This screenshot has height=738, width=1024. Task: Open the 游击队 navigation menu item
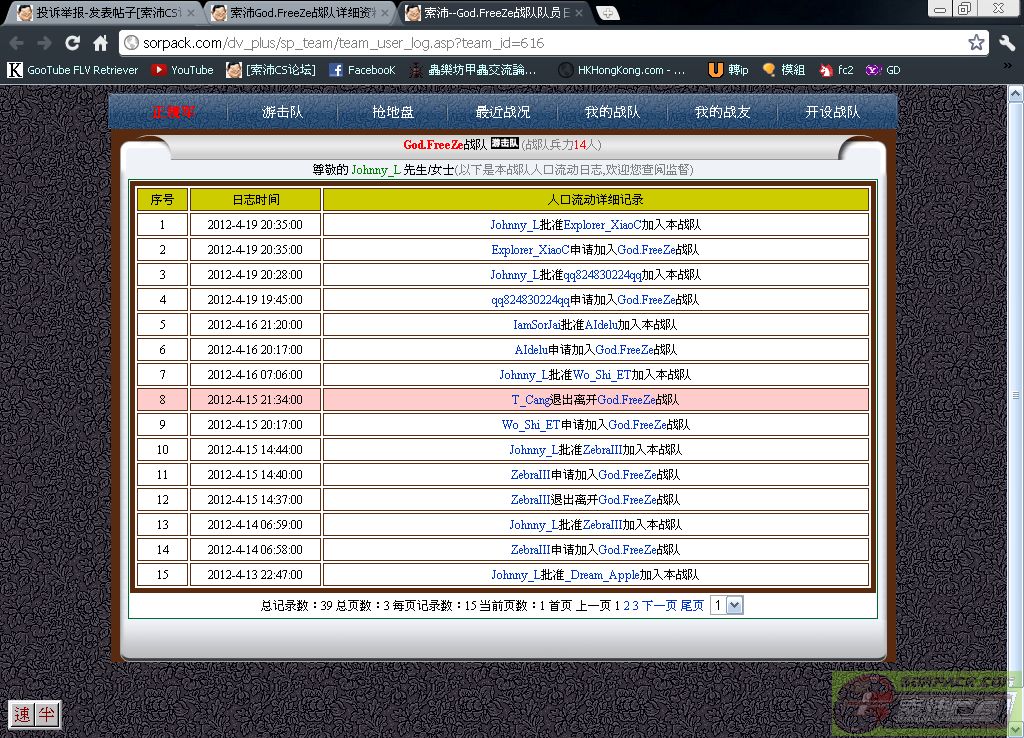(282, 112)
